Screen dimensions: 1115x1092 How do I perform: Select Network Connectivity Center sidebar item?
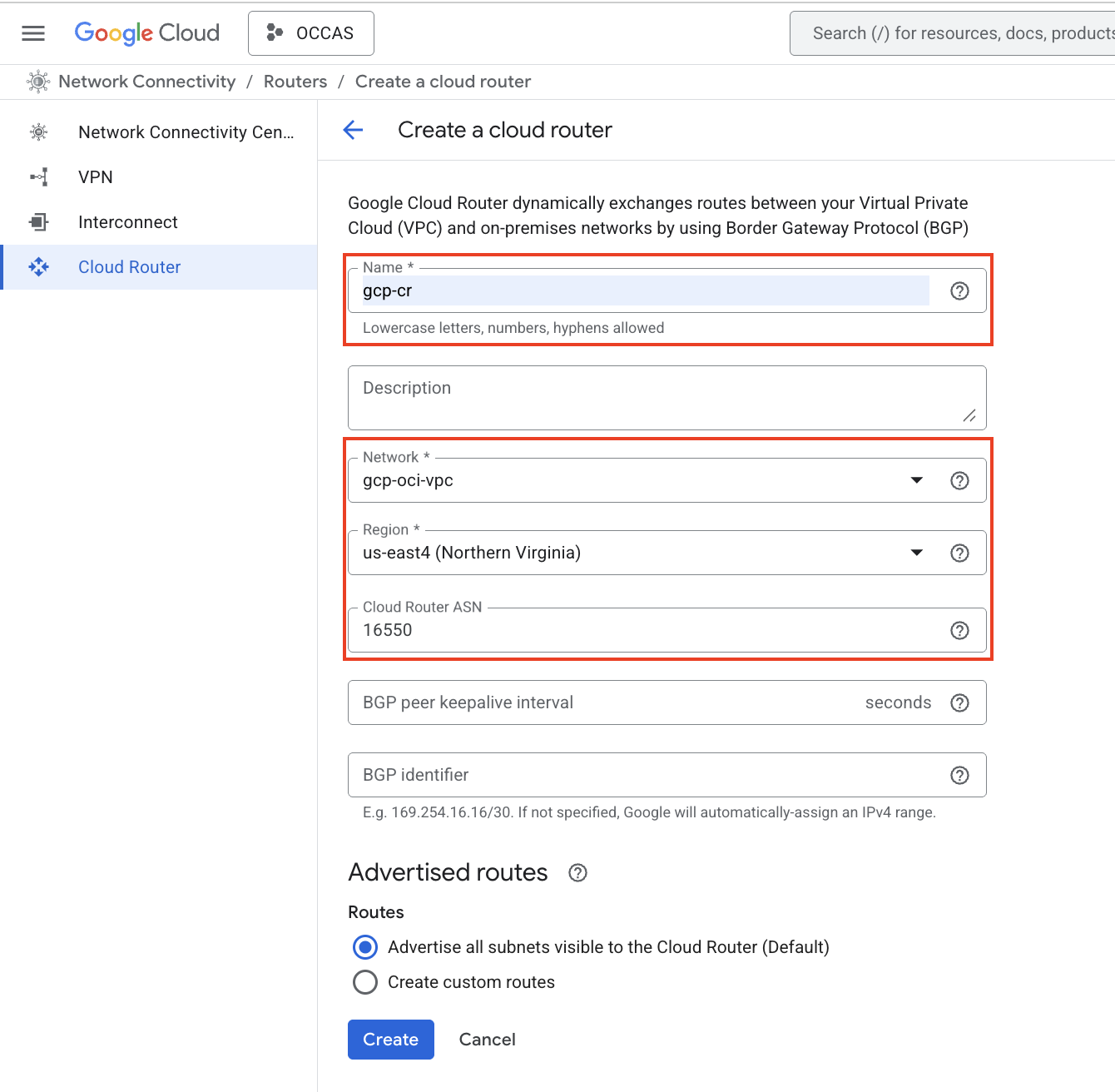tap(186, 132)
